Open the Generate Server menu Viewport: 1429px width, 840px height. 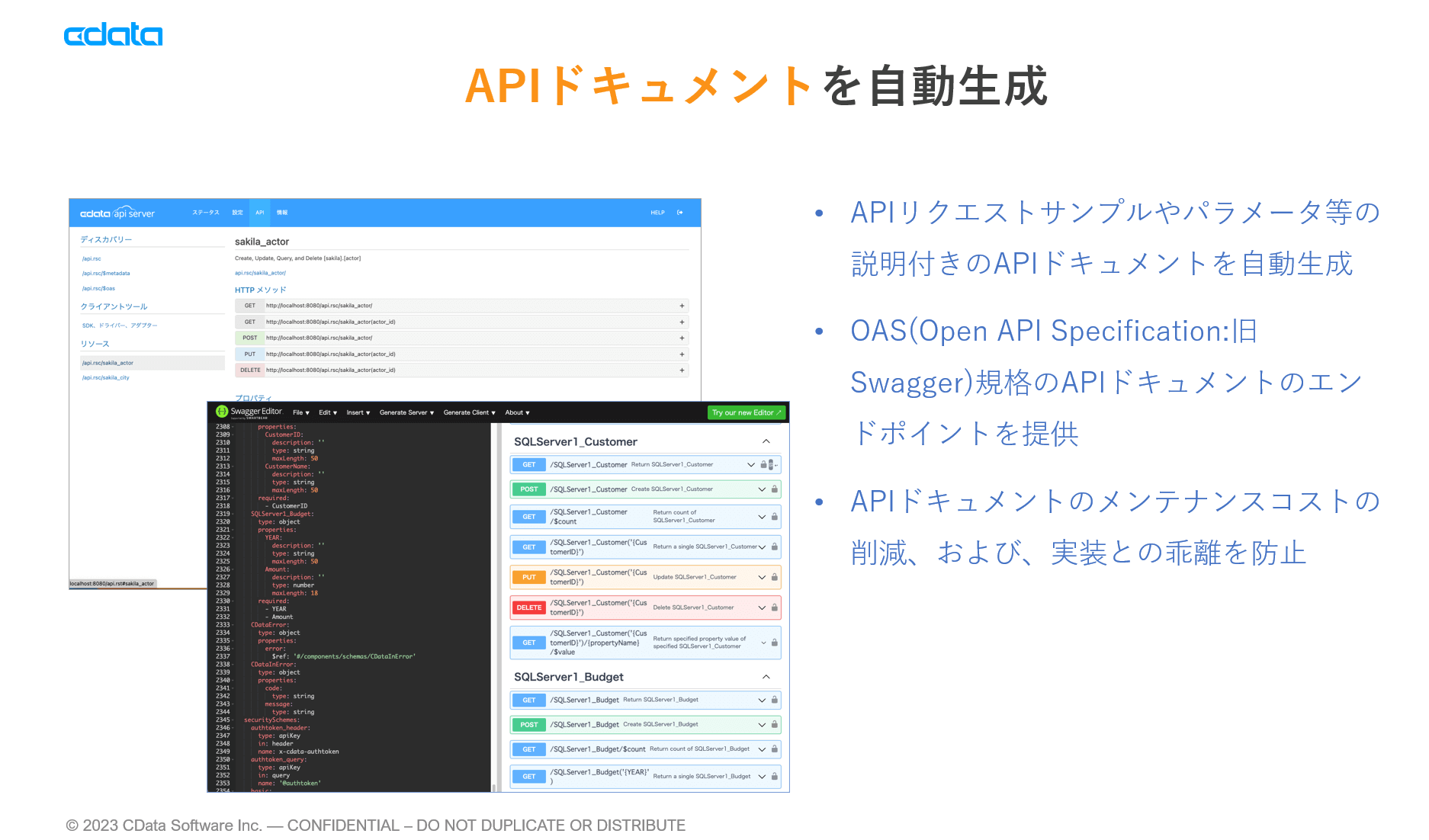[406, 412]
